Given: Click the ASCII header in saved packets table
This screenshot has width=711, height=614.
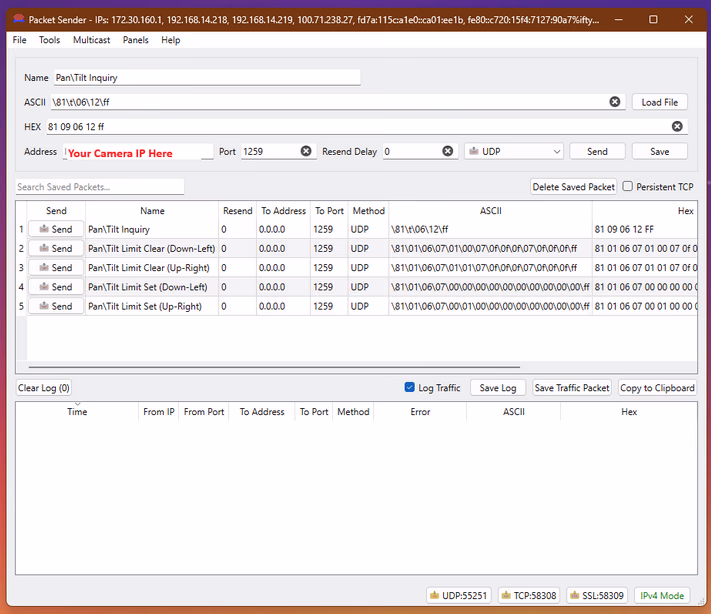Looking at the screenshot, I should point(491,210).
